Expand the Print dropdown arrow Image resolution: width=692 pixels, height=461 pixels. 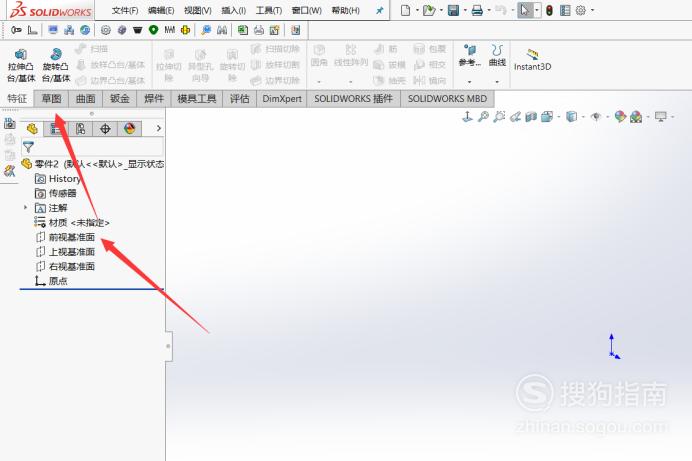(x=489, y=10)
